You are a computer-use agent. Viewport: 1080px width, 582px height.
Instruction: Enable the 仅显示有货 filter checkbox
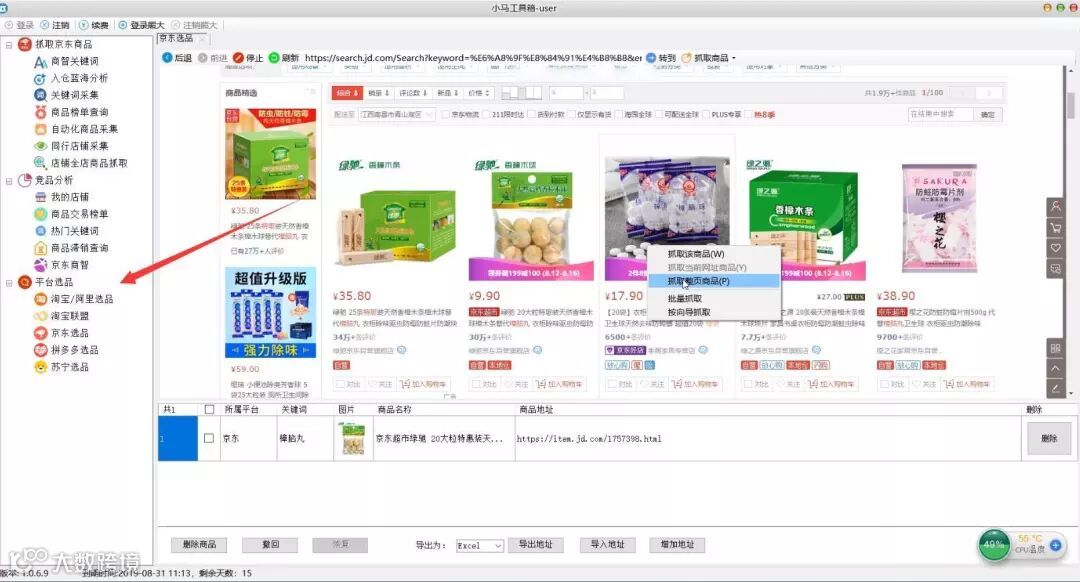click(x=572, y=114)
